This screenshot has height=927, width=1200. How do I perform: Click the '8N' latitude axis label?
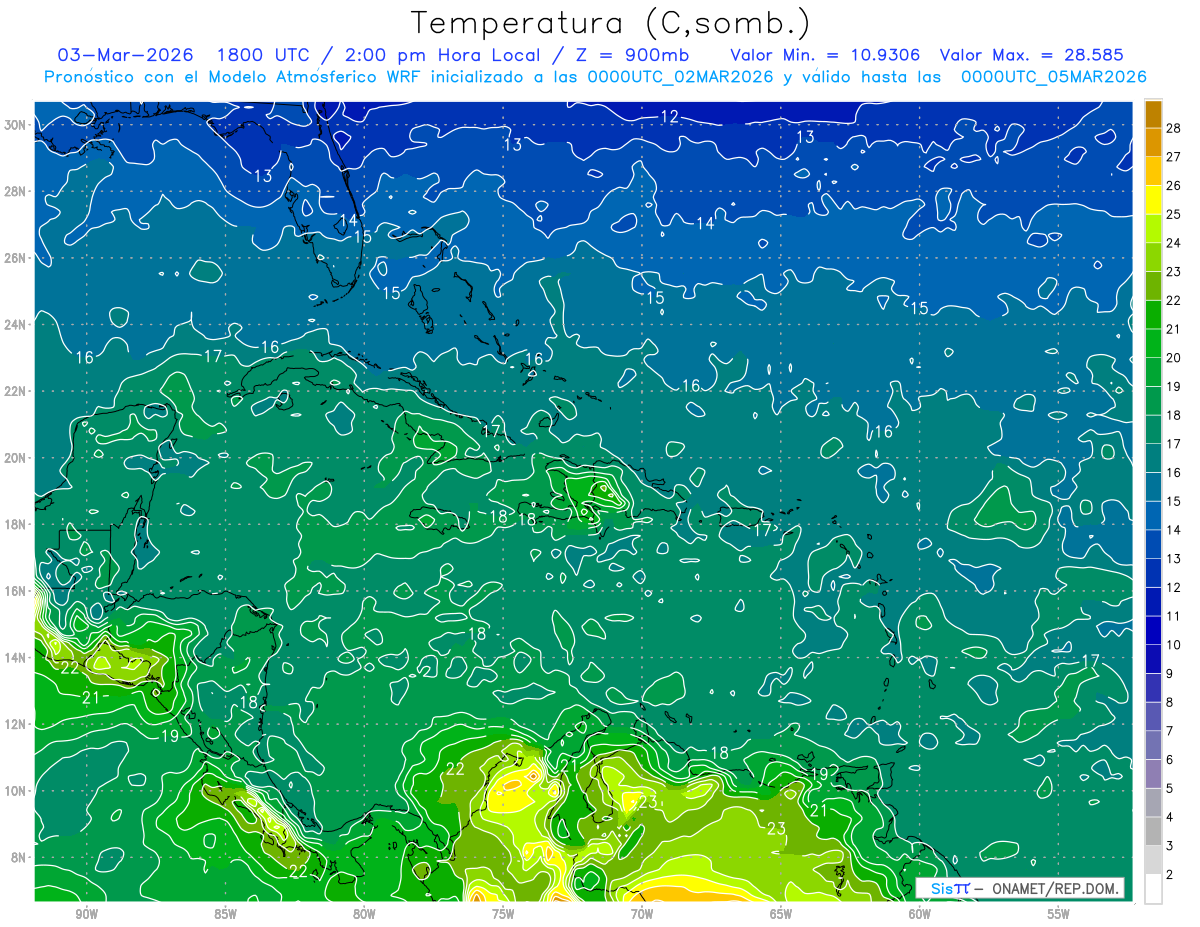(x=19, y=857)
